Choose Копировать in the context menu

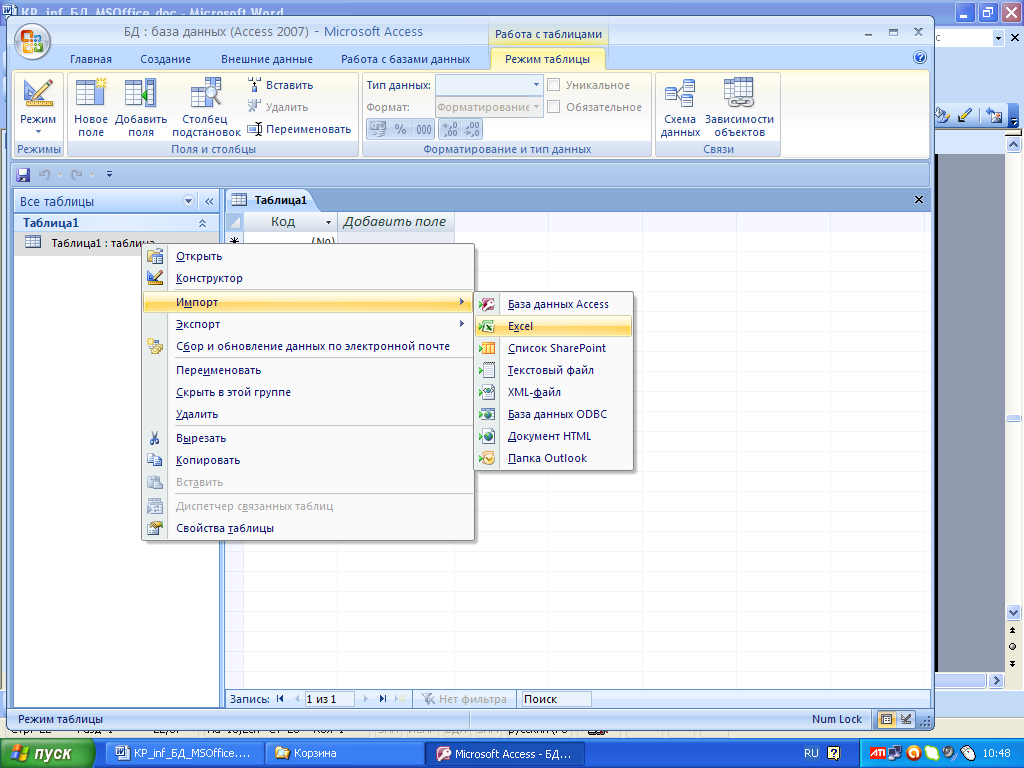[x=308, y=460]
